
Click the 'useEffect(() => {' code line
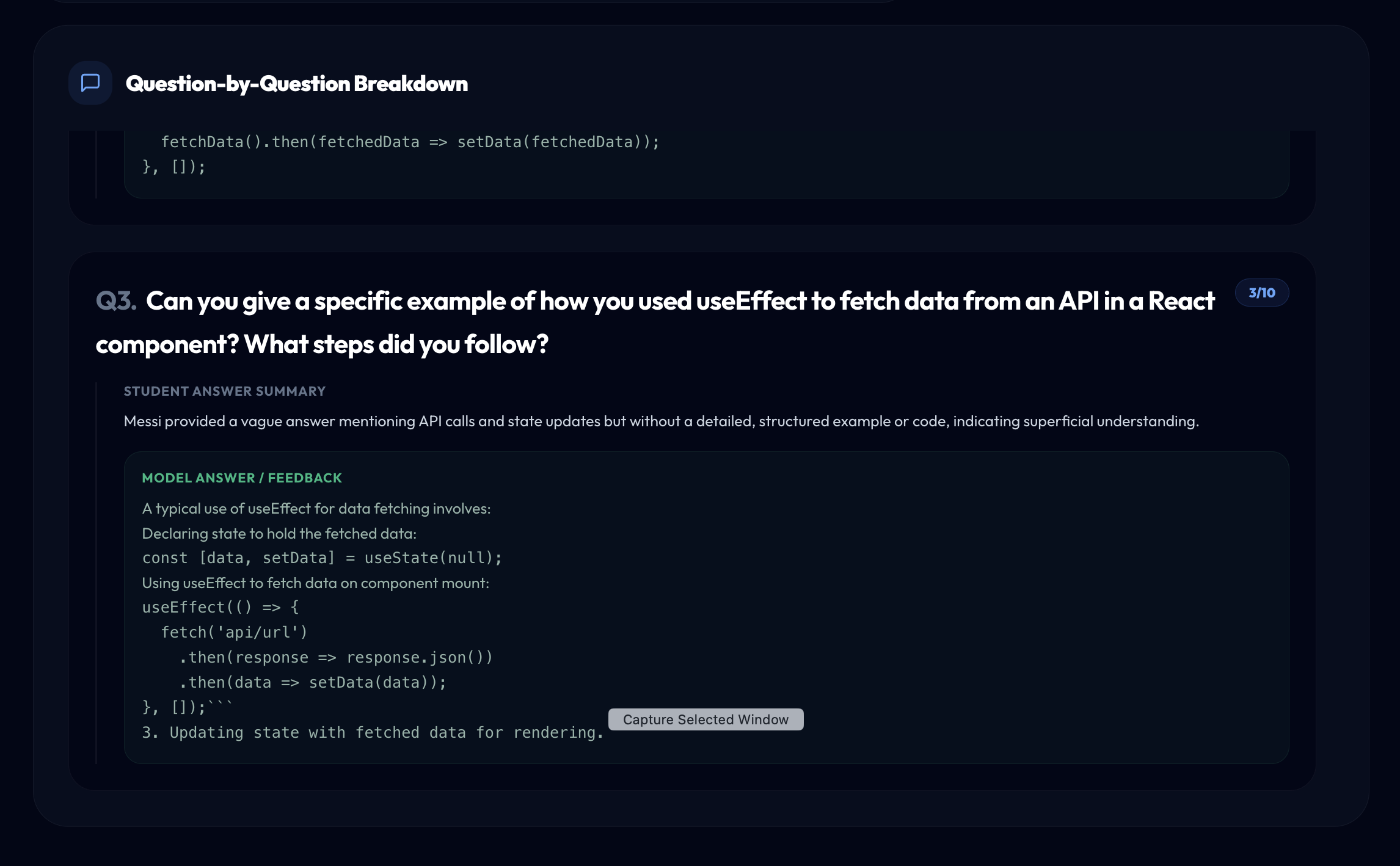[x=221, y=608]
